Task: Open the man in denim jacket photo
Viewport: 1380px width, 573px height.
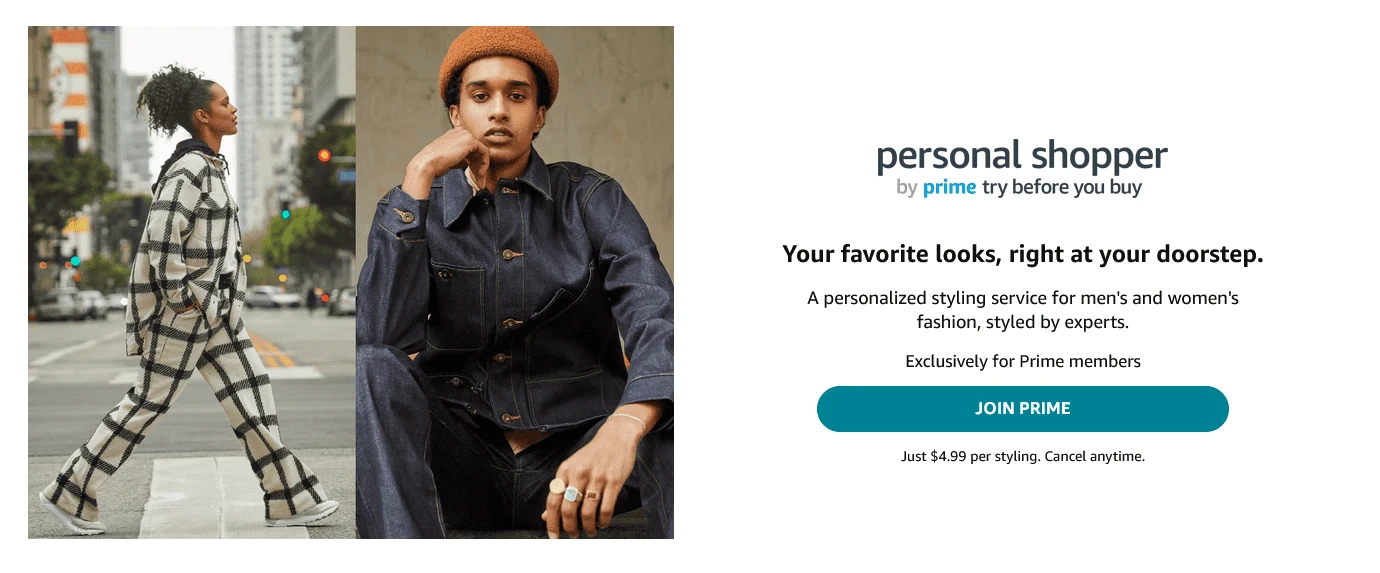Action: pos(515,282)
